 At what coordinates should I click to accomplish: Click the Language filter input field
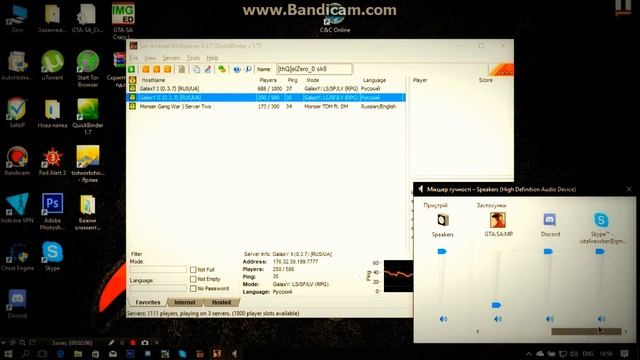tap(158, 288)
